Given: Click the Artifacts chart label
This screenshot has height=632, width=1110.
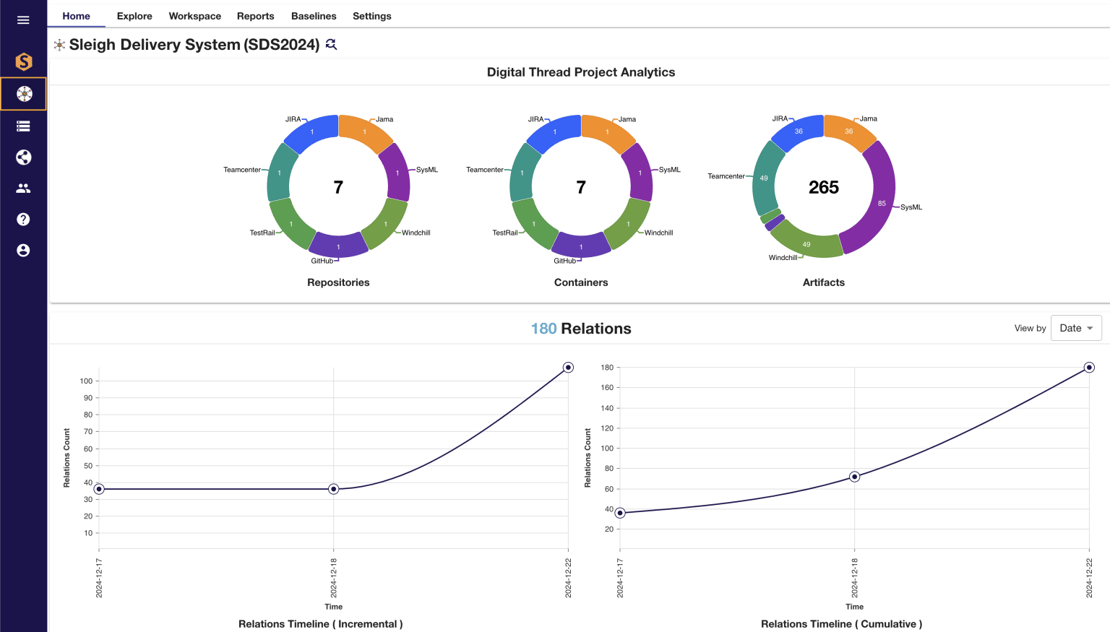Looking at the screenshot, I should [x=823, y=282].
